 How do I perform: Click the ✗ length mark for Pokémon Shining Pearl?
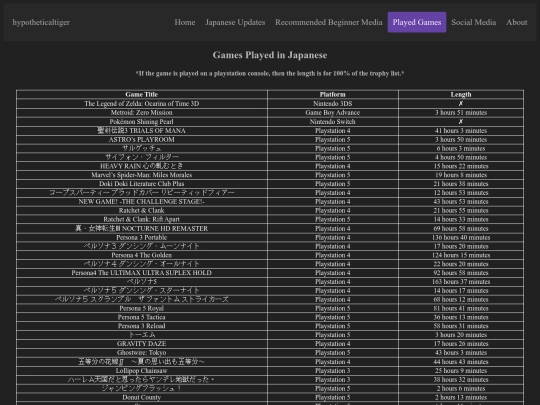click(x=461, y=121)
